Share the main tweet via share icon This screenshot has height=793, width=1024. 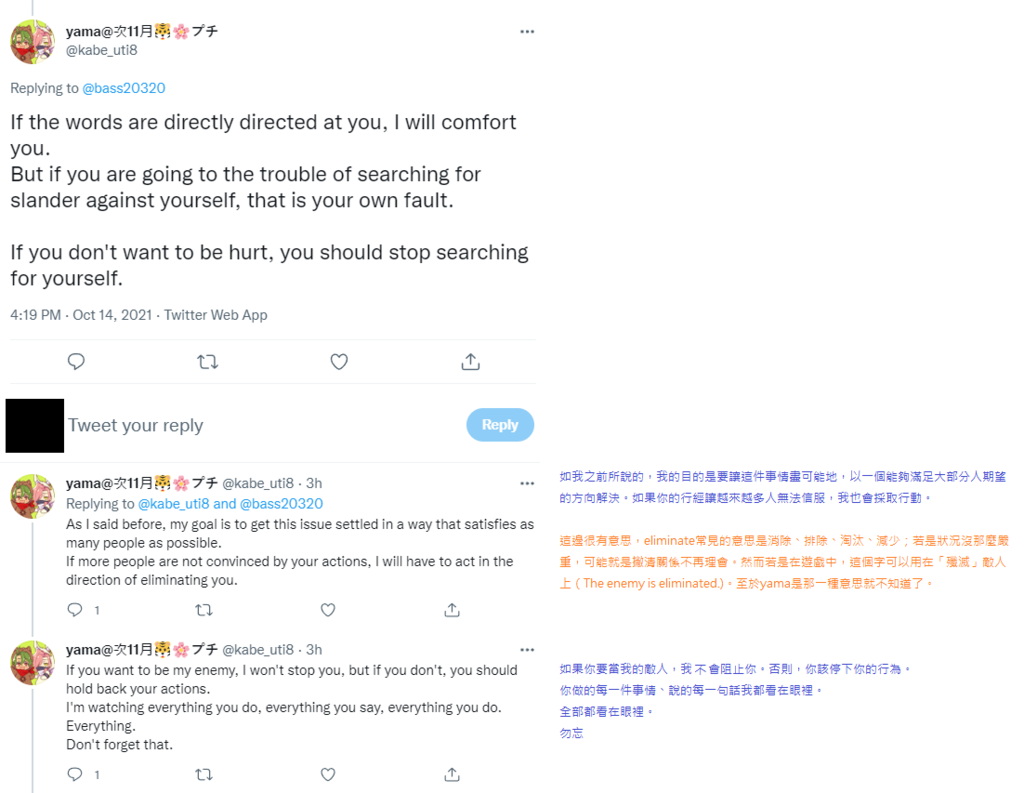[x=470, y=361]
